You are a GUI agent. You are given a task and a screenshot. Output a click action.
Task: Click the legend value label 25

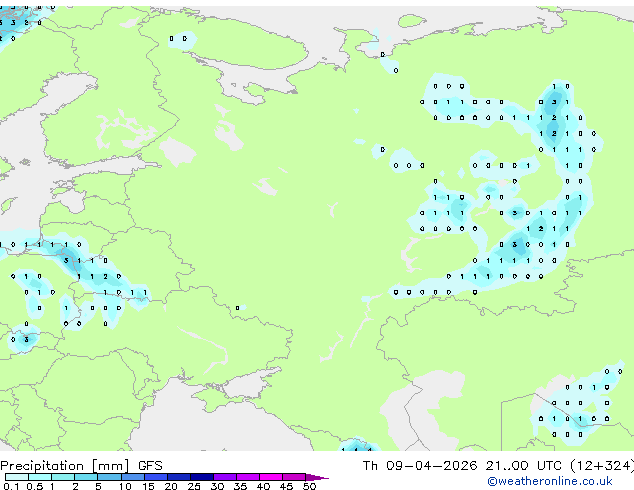194,486
